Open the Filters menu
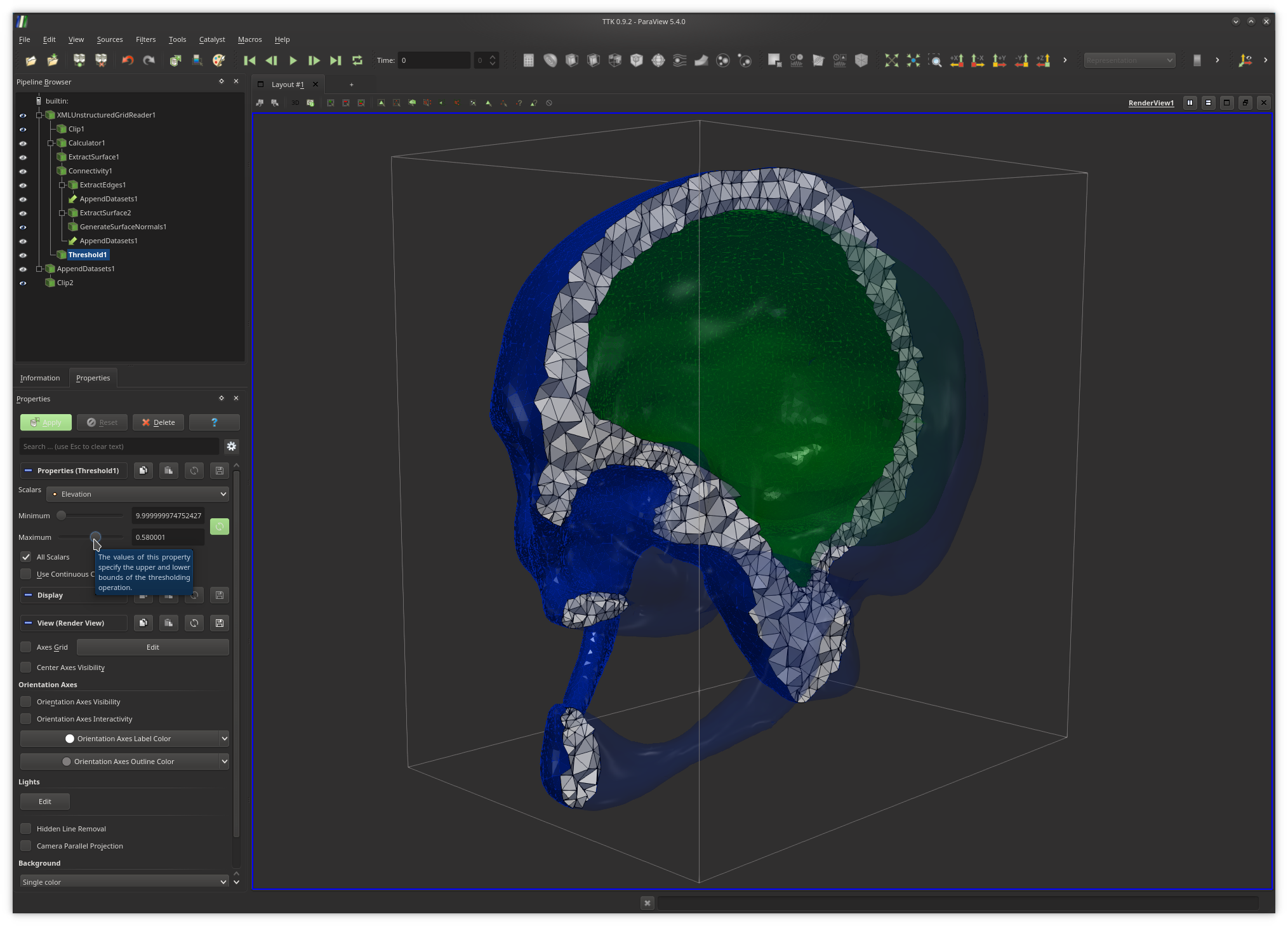 (145, 39)
